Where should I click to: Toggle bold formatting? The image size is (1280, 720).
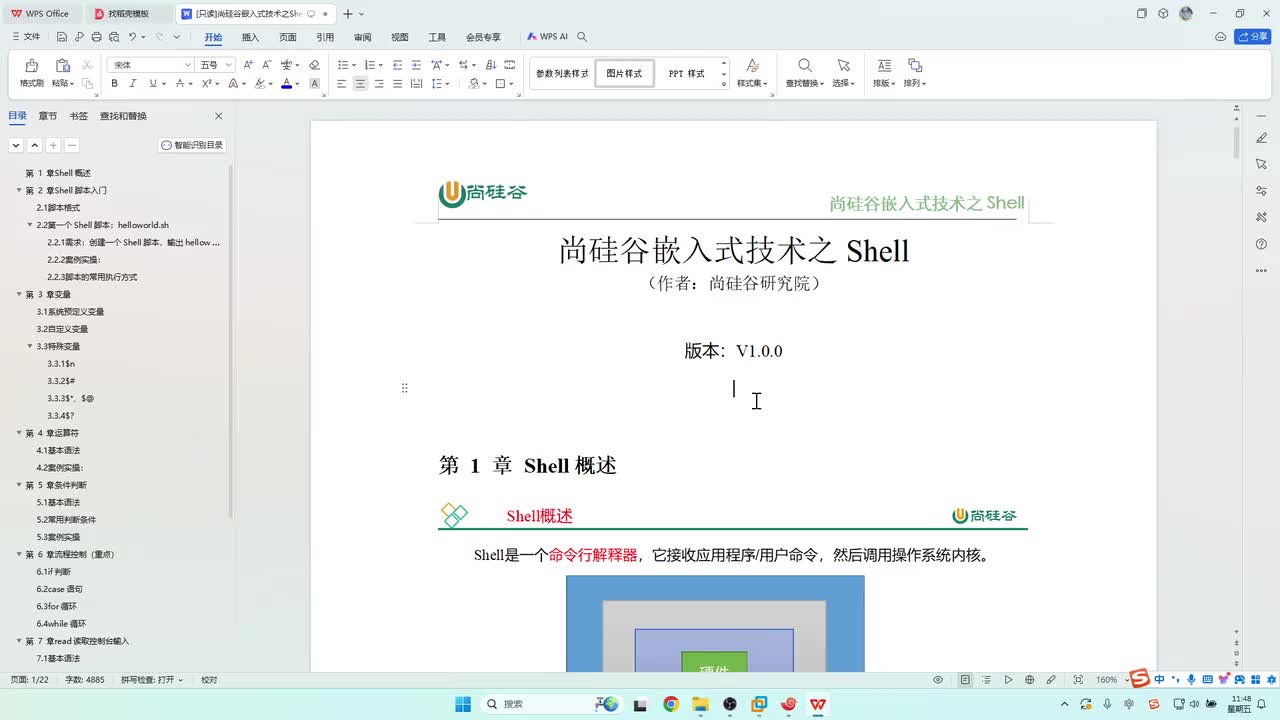[x=114, y=84]
